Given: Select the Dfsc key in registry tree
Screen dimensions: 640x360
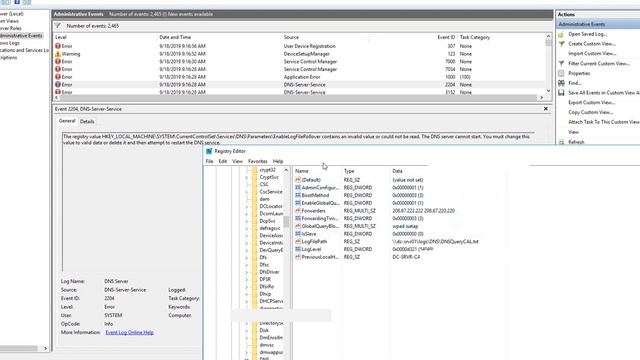Looking at the screenshot, I should tap(264, 265).
